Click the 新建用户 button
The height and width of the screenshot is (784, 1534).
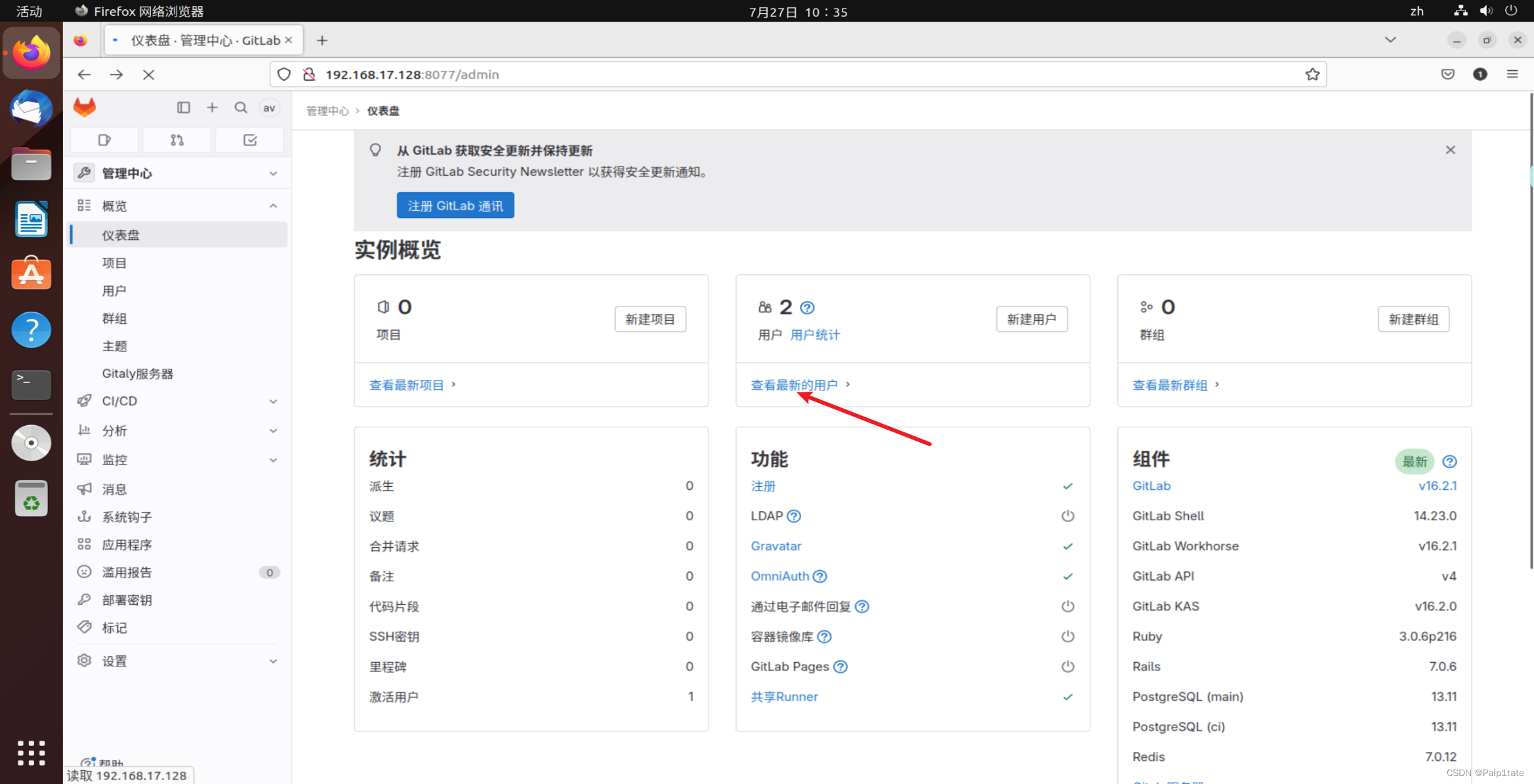[x=1031, y=320]
